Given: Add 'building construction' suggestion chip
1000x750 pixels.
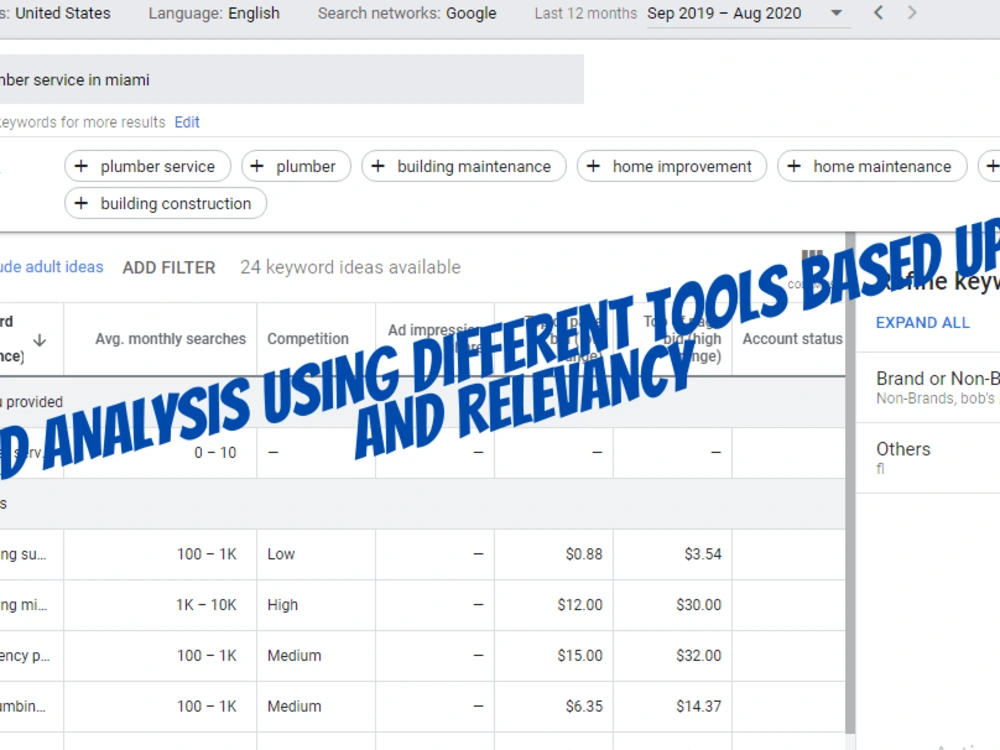Looking at the screenshot, I should tap(165, 203).
